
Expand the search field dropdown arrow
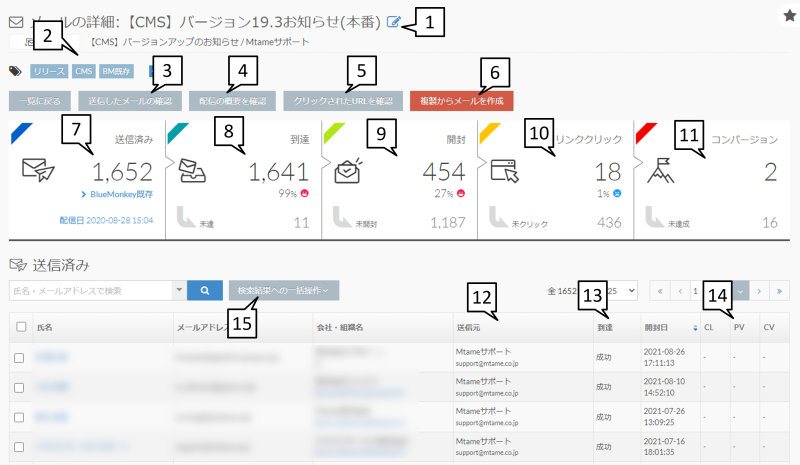point(179,290)
